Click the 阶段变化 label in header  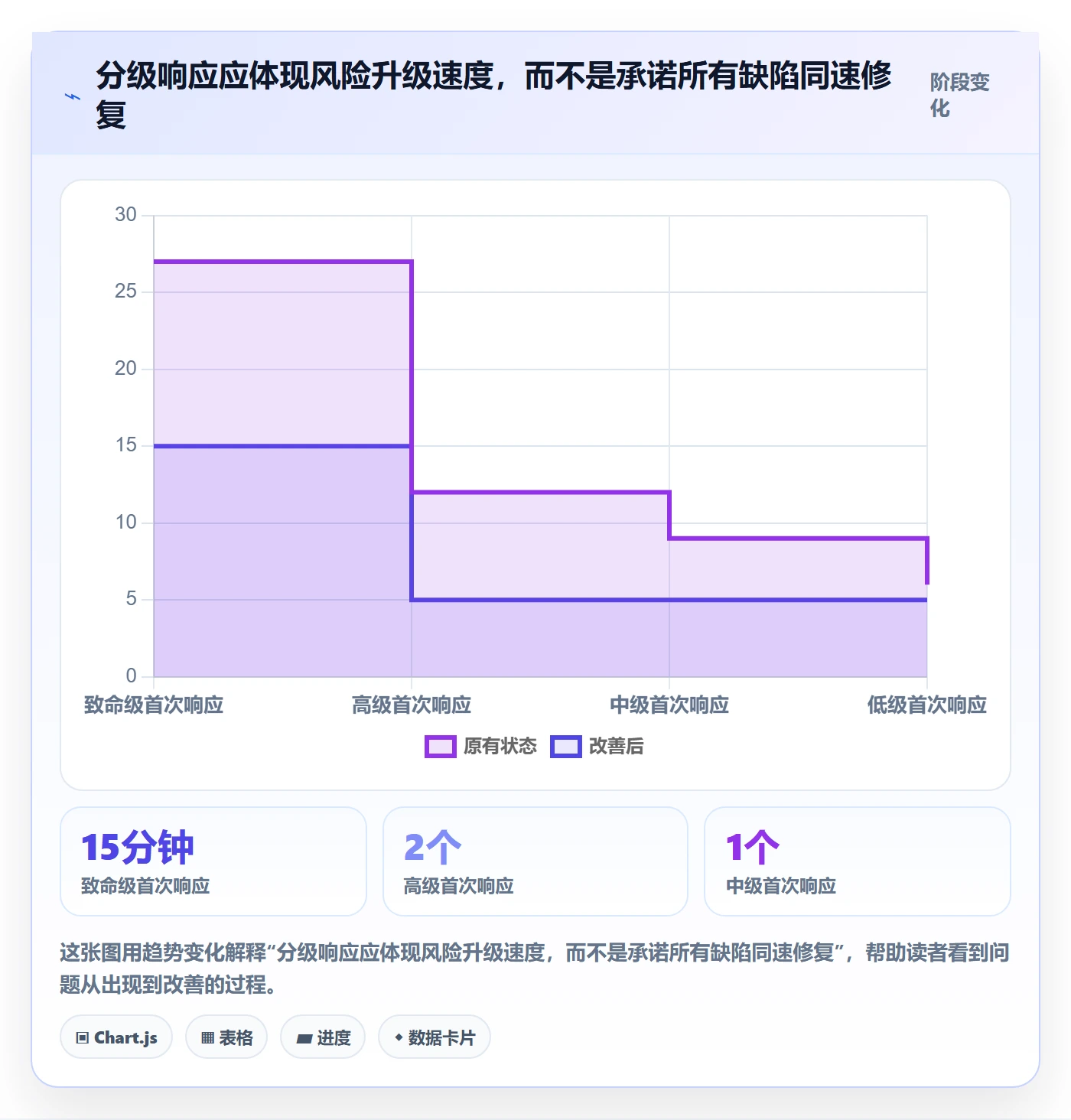click(960, 95)
